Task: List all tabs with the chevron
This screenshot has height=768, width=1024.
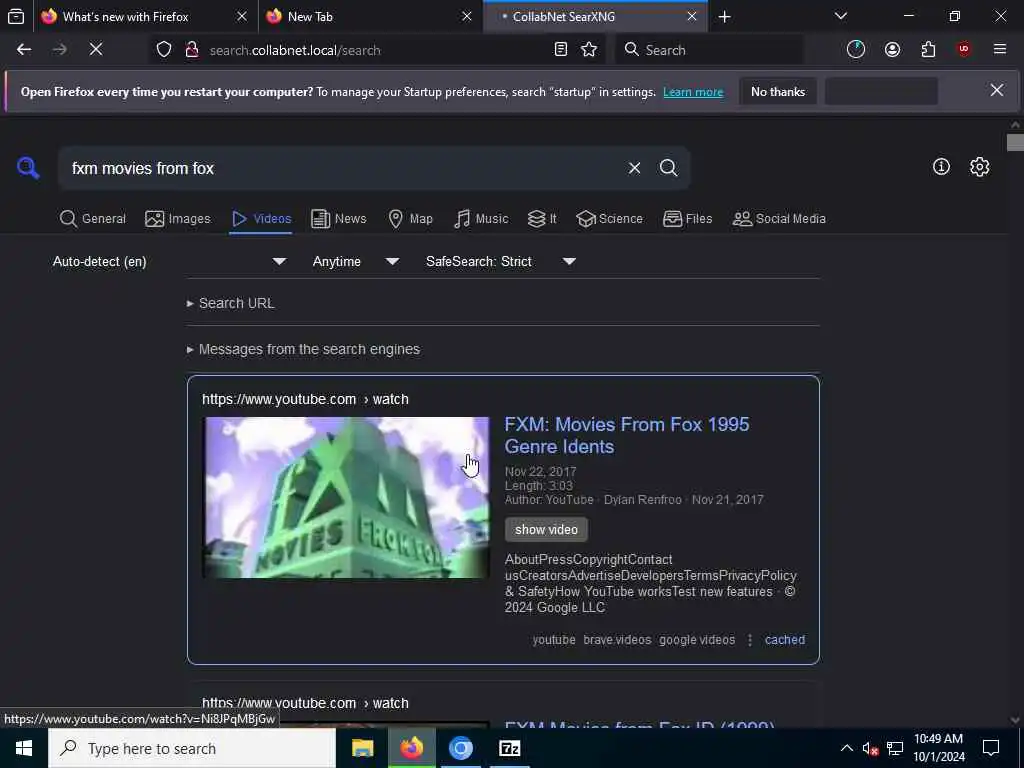Action: click(840, 16)
